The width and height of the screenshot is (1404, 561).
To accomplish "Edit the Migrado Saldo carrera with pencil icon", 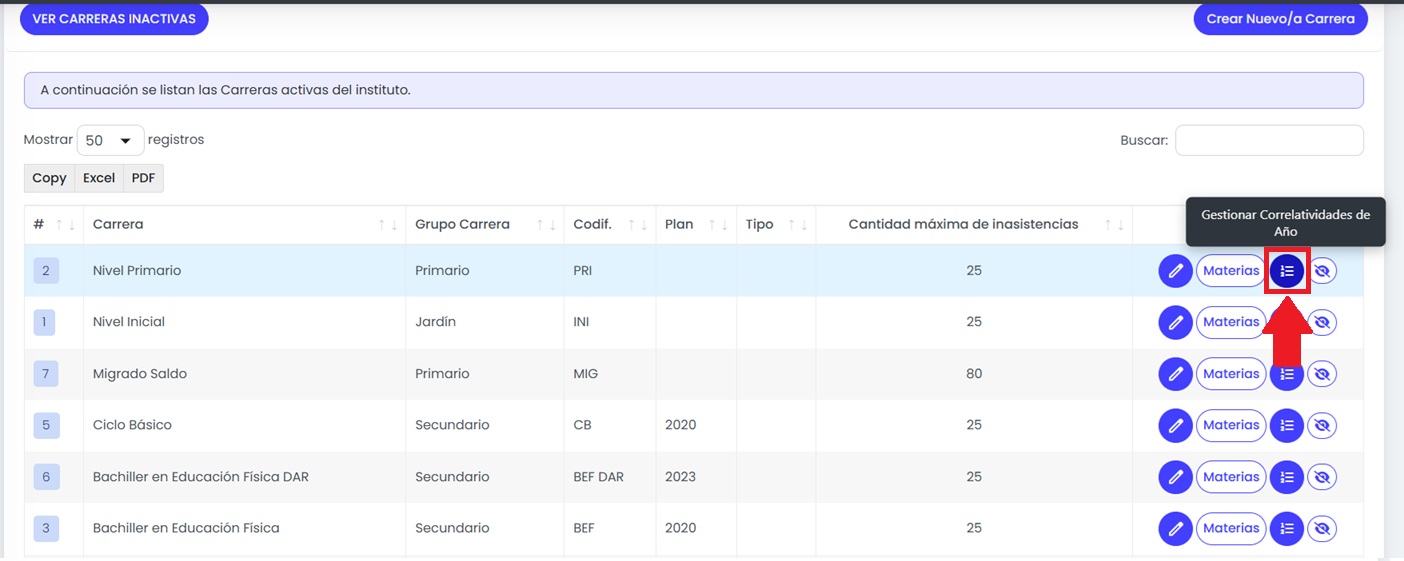I will coord(1175,374).
